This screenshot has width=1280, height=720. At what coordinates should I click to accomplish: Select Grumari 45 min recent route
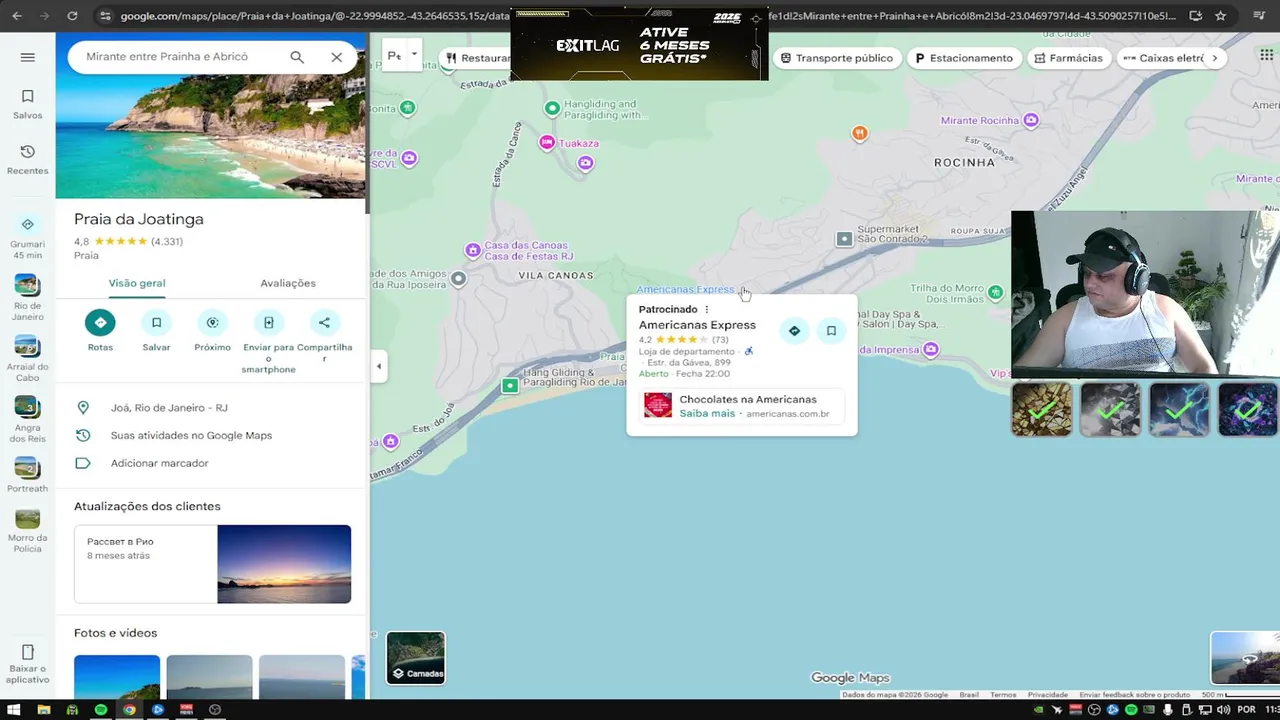pyautogui.click(x=27, y=236)
